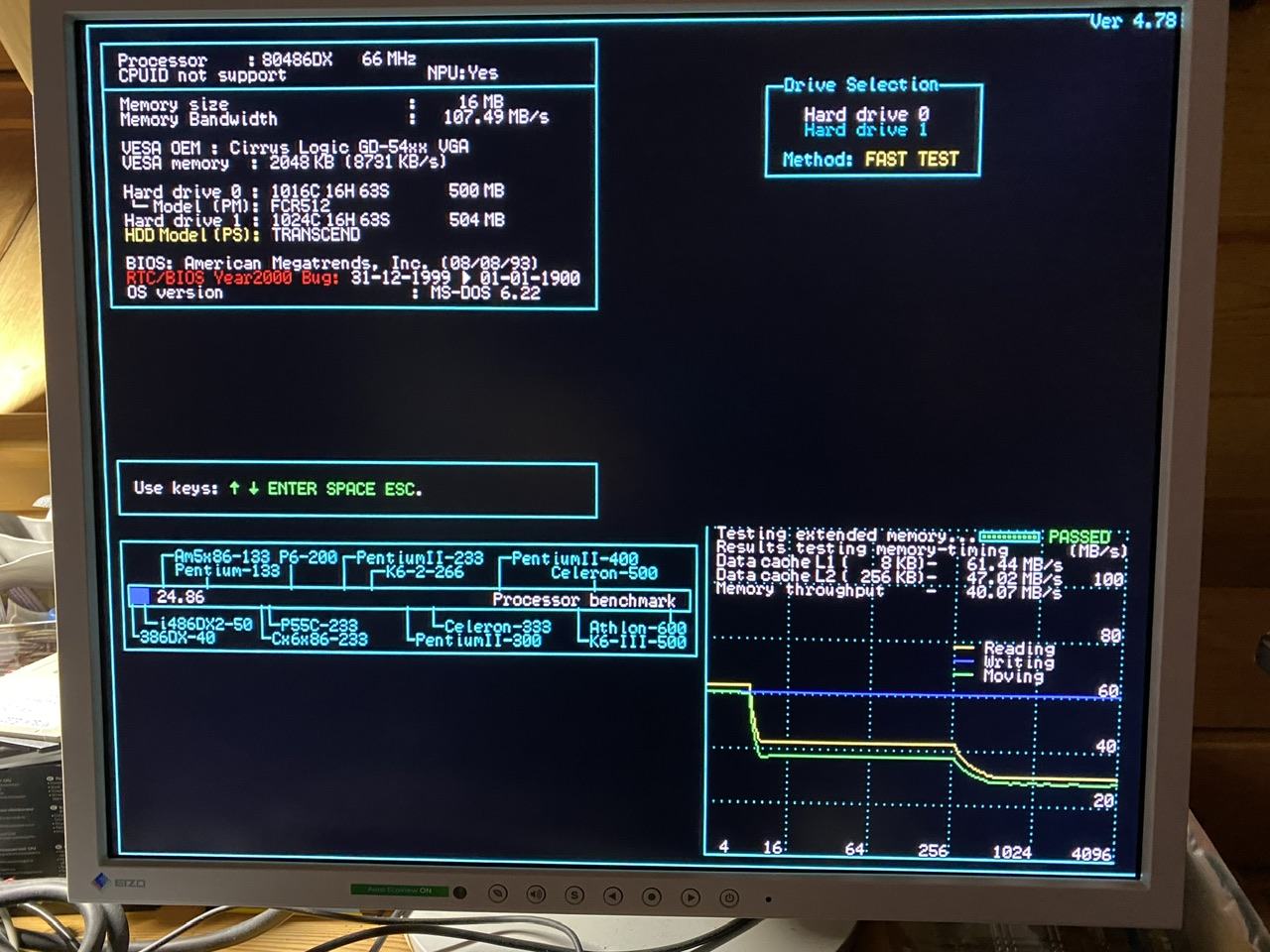Click the i486DX2-50 benchmark label
This screenshot has height=952, width=1270.
pyautogui.click(x=205, y=624)
